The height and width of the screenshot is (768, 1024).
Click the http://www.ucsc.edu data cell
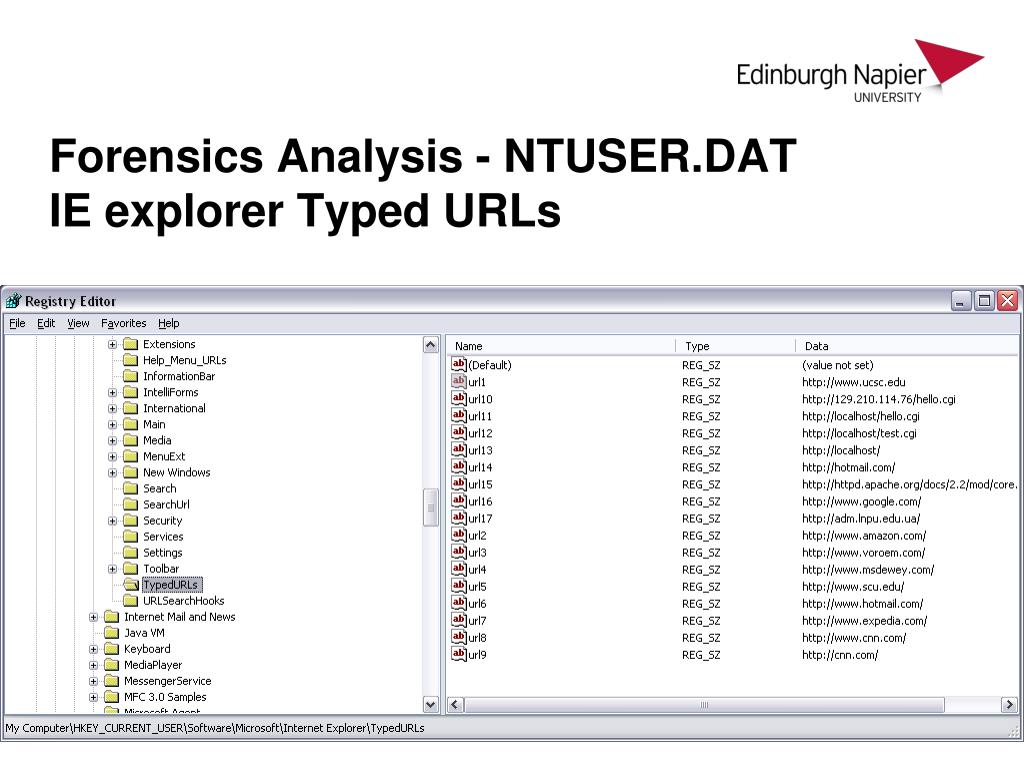(854, 382)
